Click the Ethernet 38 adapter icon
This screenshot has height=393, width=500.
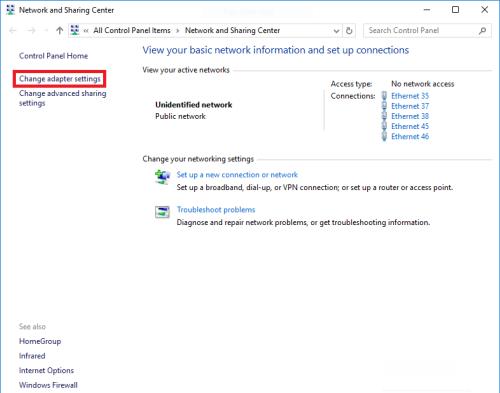click(384, 116)
